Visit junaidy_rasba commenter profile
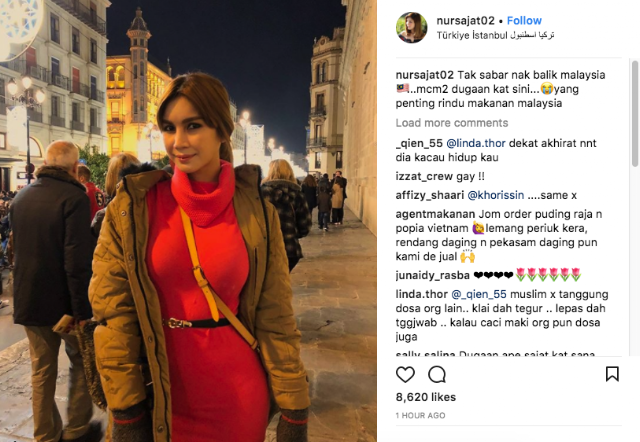Screen dimensions: 640x442 pyautogui.click(x=433, y=275)
